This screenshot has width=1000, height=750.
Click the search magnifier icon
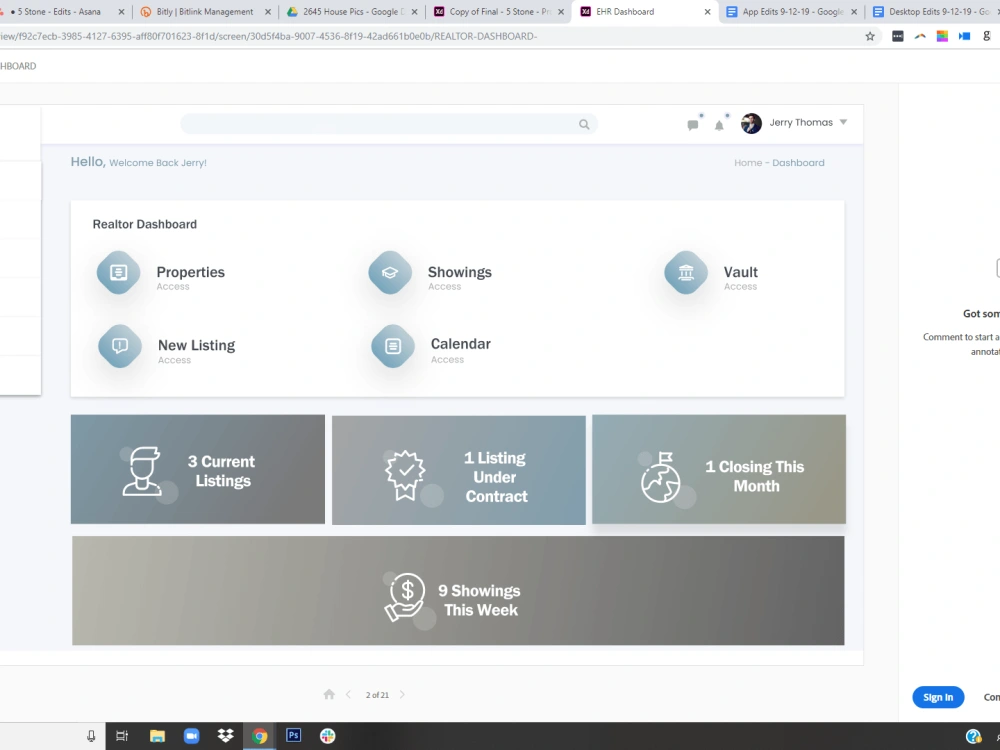point(584,124)
